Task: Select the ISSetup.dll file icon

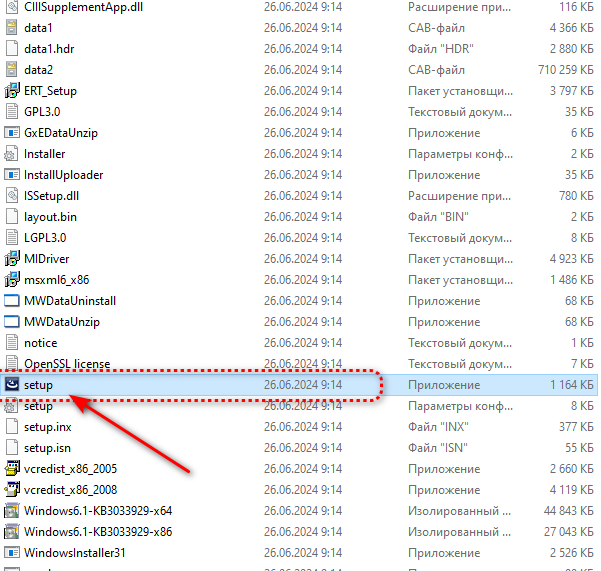Action: coord(12,195)
